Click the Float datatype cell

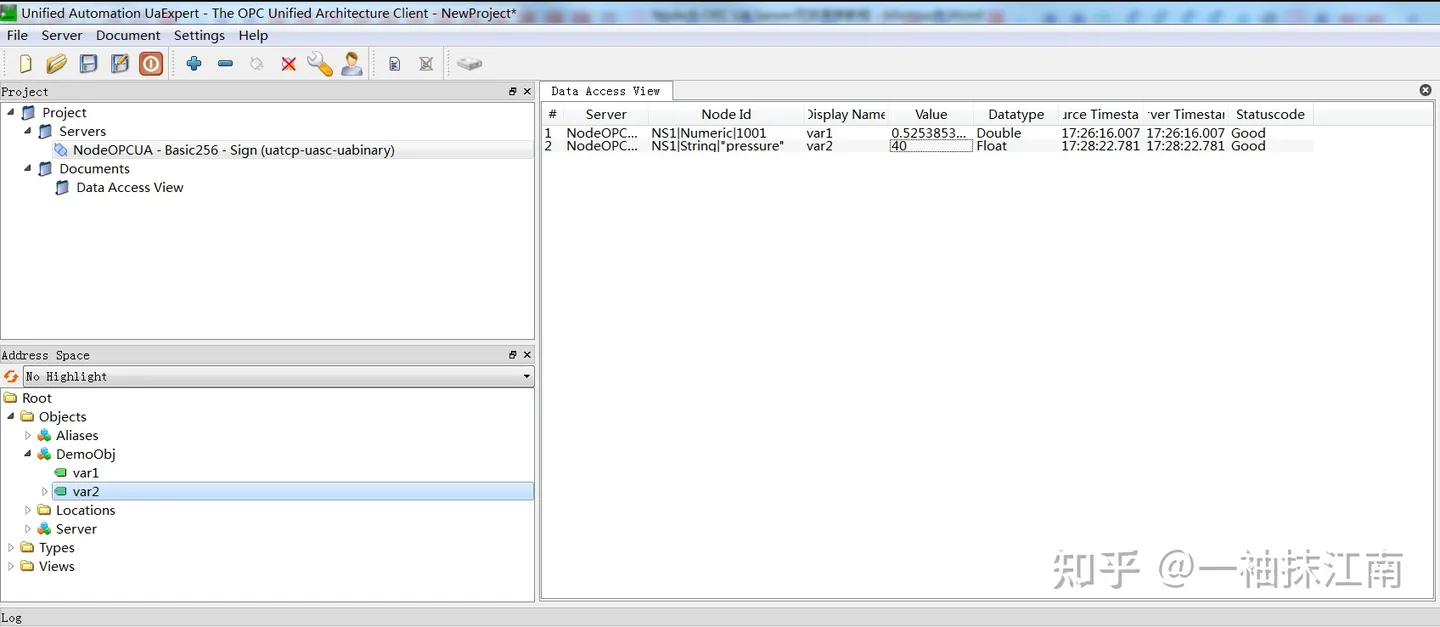[992, 146]
